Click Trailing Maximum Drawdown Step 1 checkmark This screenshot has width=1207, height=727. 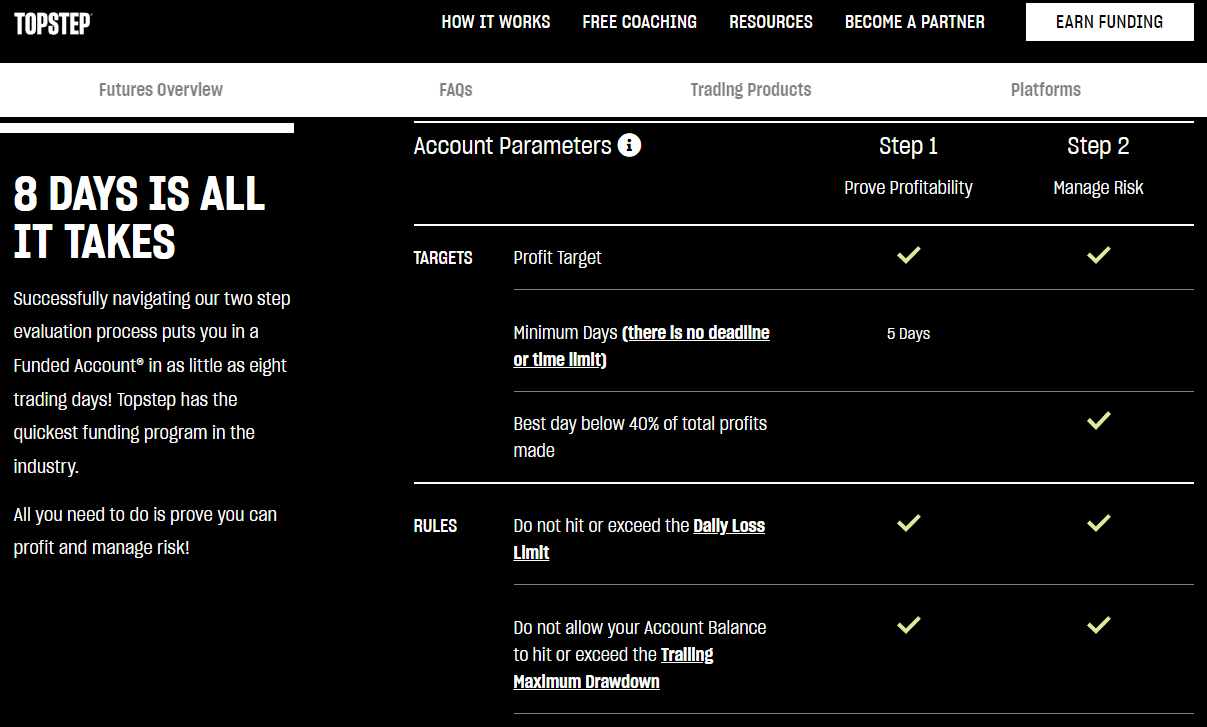point(908,625)
